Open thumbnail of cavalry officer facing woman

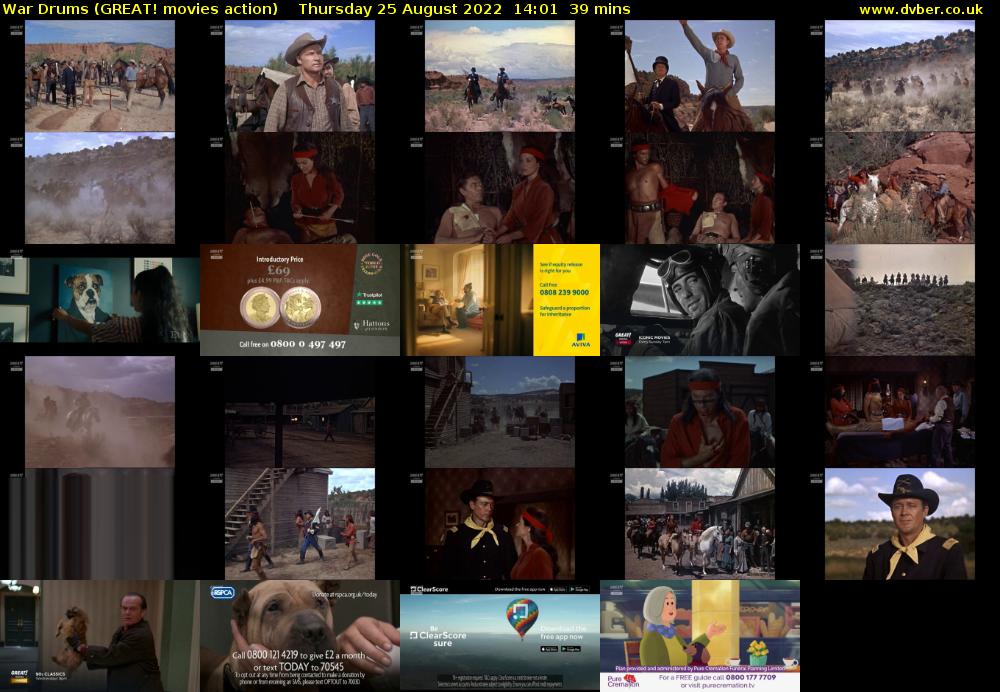click(x=499, y=524)
